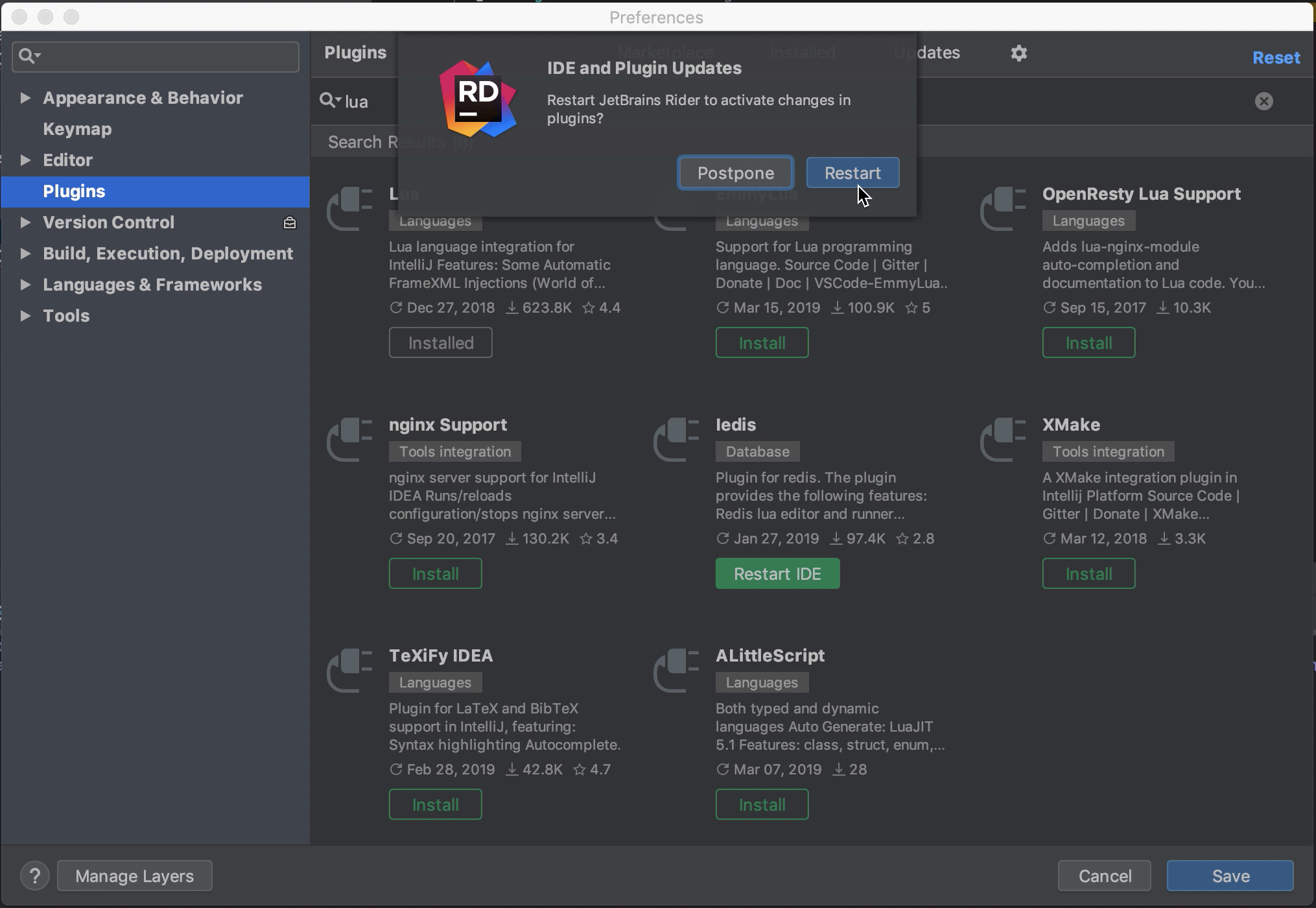Click Database tag under Iedis

tap(757, 451)
